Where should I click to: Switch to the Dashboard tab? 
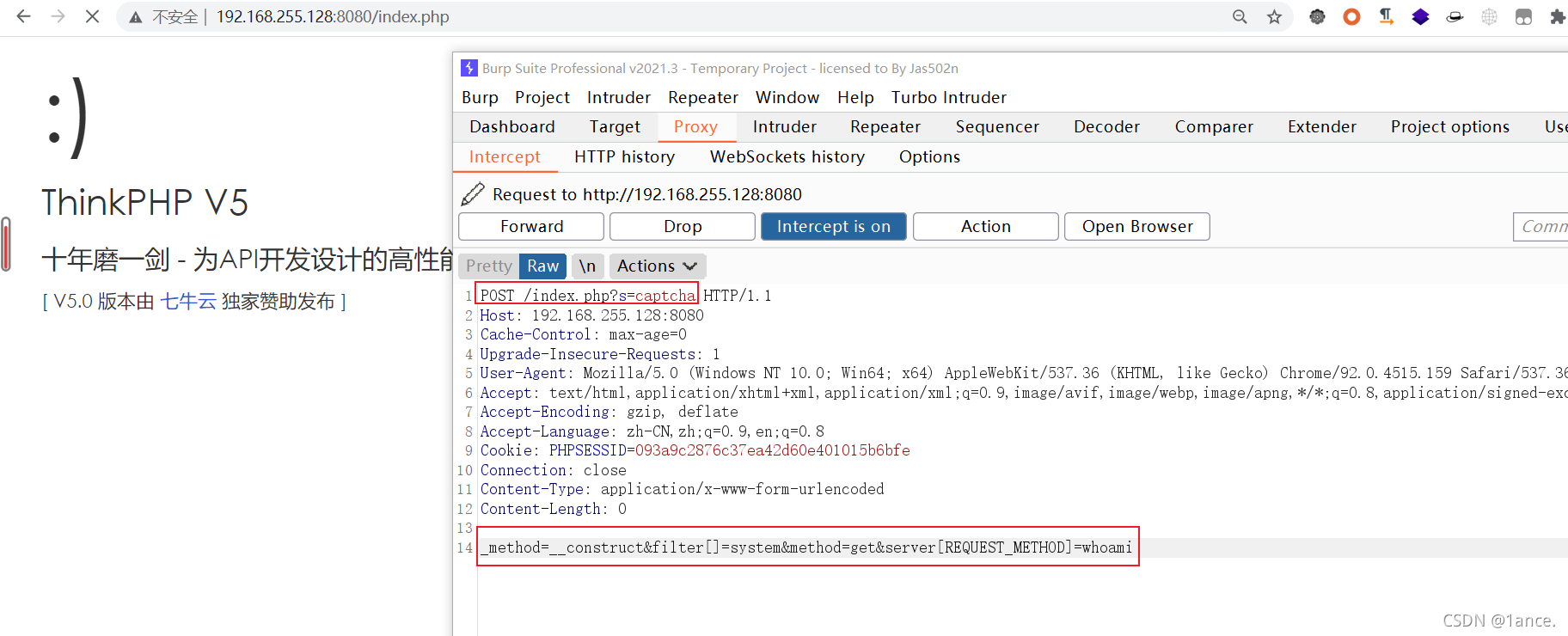tap(512, 126)
